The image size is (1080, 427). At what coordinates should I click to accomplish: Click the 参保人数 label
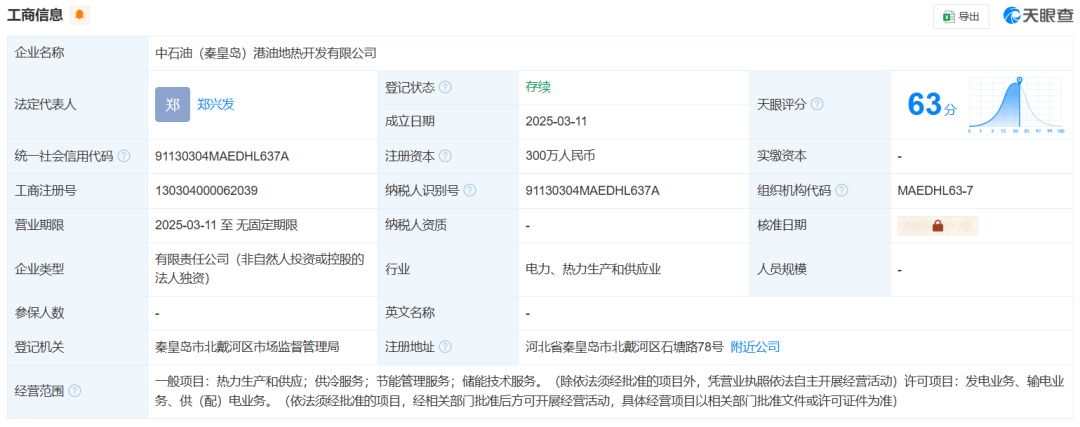[x=39, y=313]
